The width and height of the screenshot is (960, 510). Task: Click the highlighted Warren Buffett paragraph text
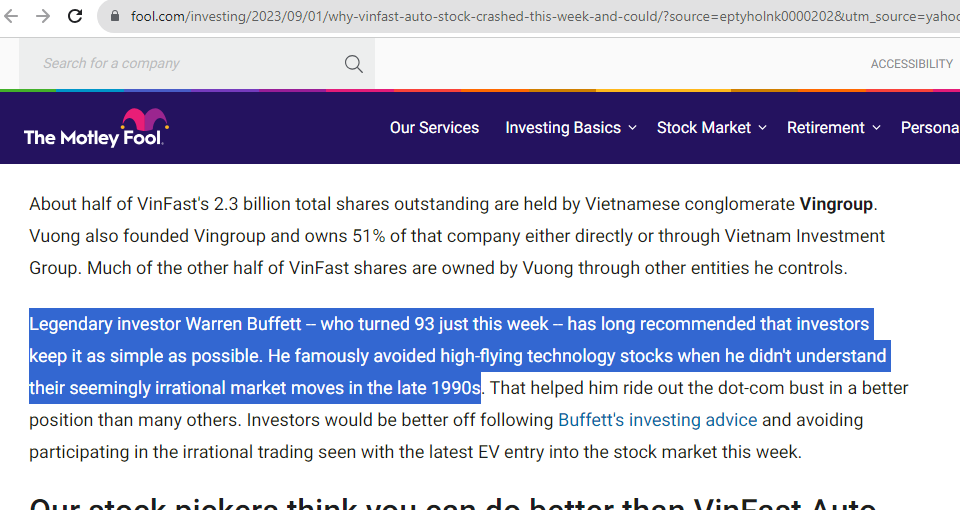click(450, 356)
